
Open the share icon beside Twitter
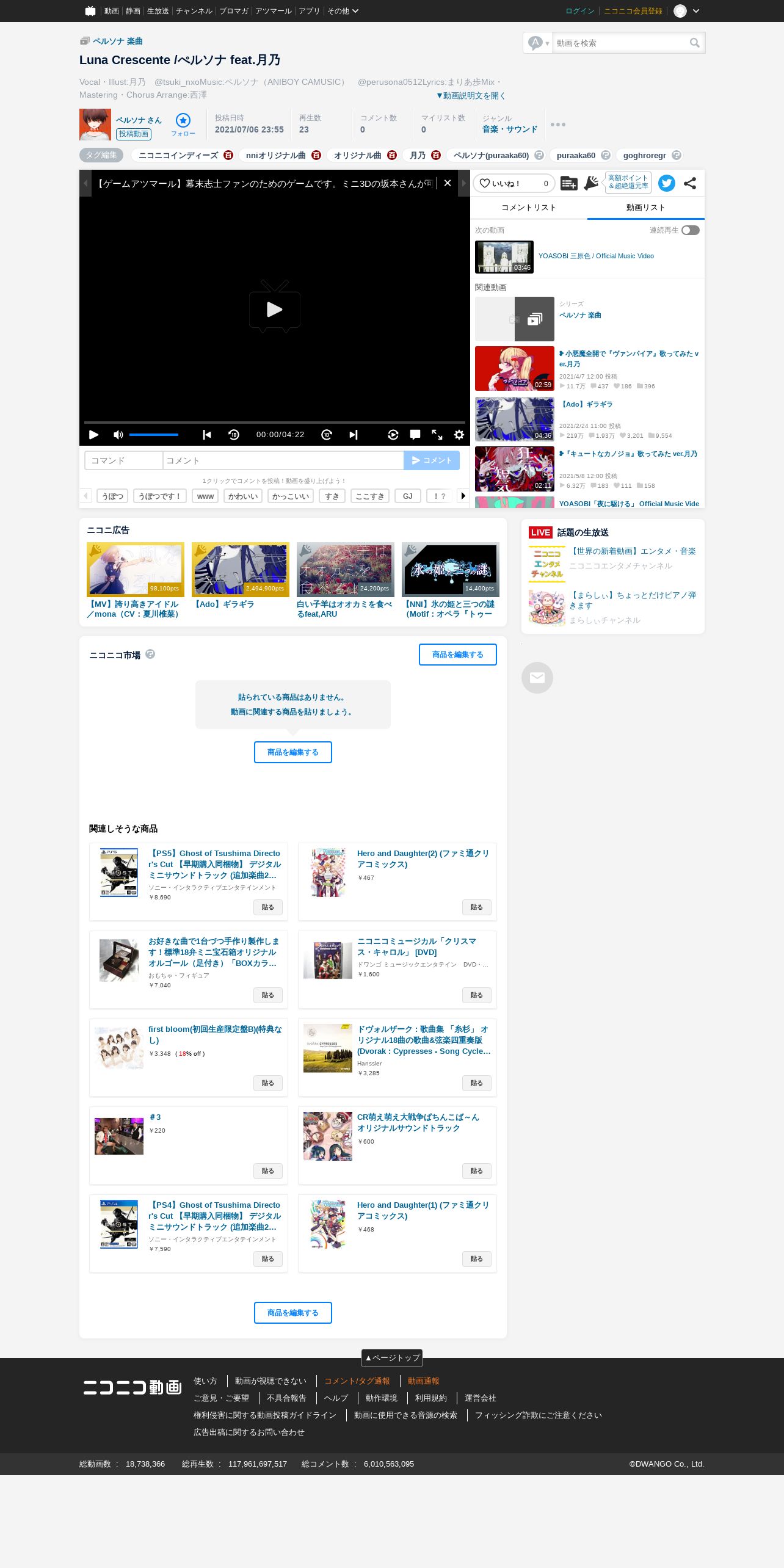[x=690, y=183]
